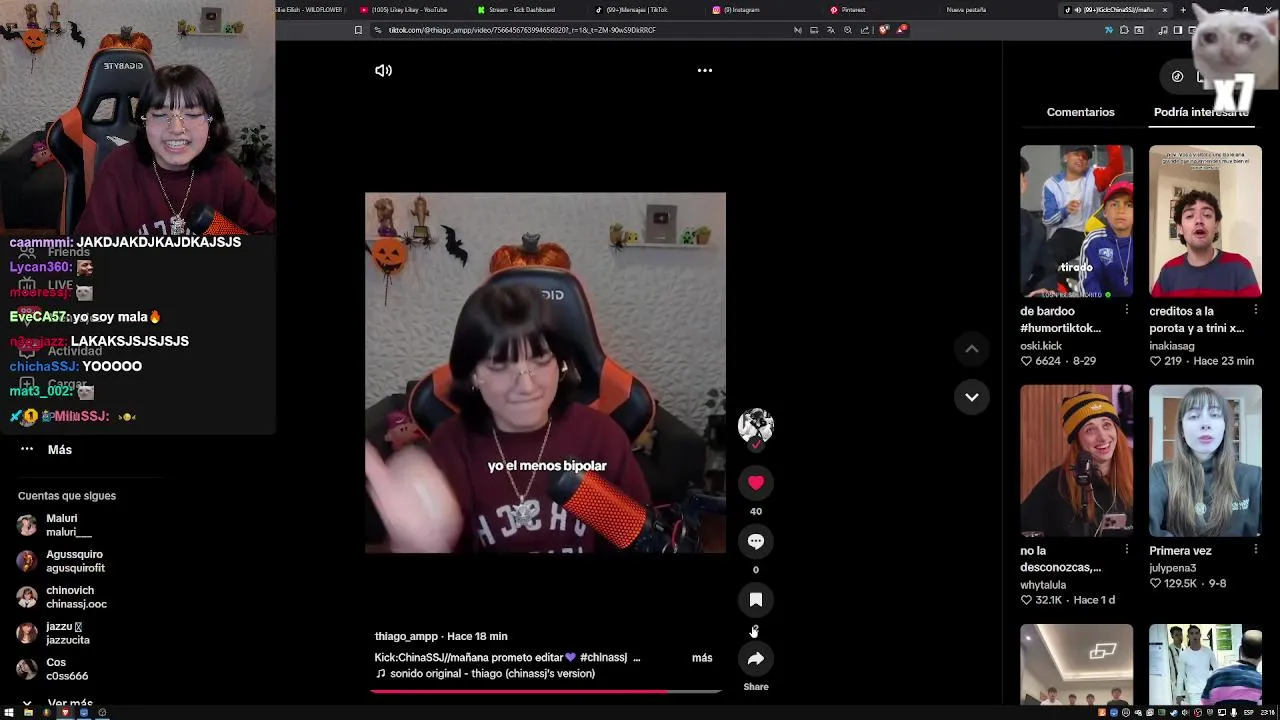Screen dimensions: 1280x720
Task: Expand the caption with "más"
Action: pos(702,658)
